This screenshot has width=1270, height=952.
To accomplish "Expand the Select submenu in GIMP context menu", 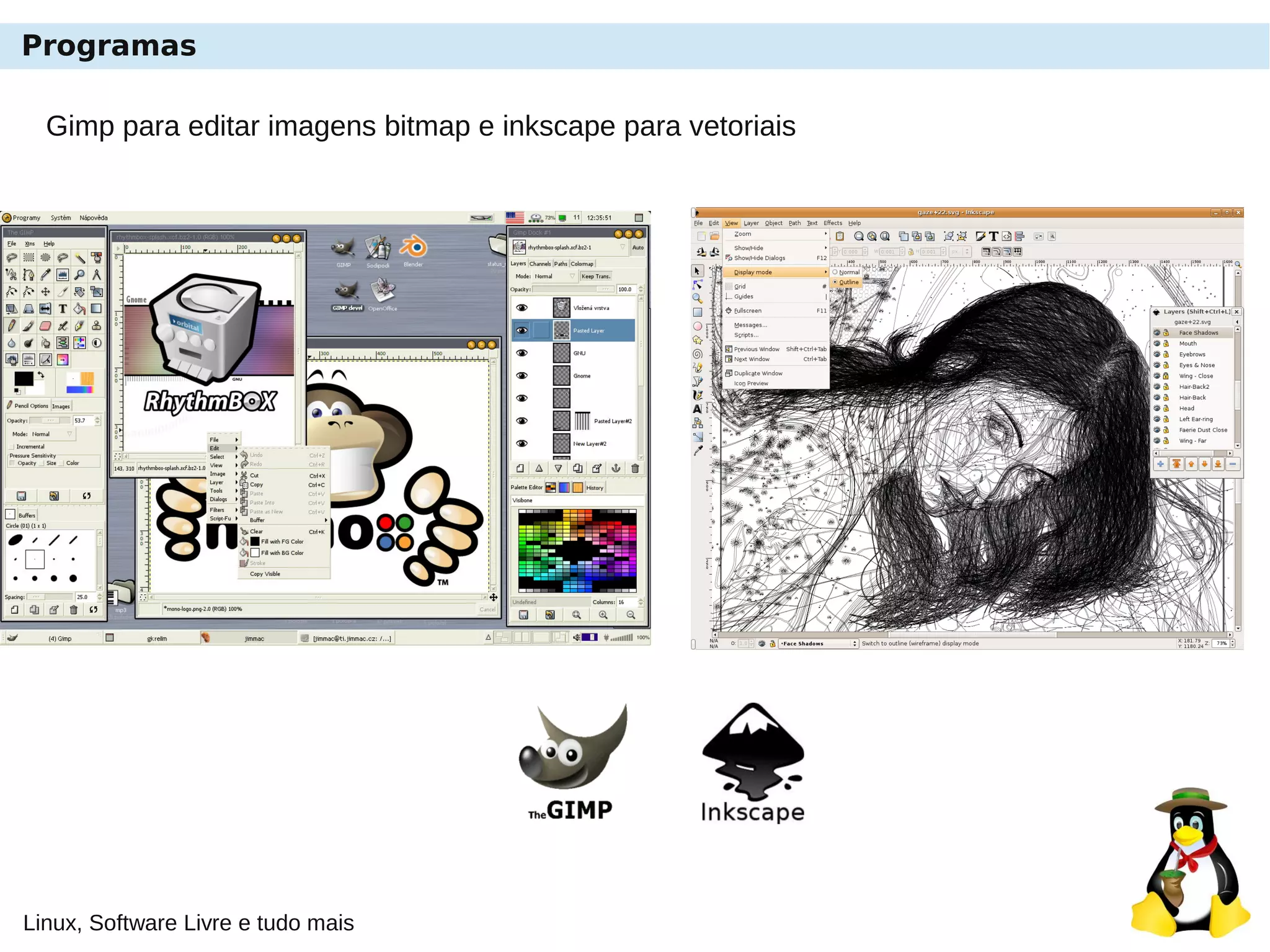I will tap(223, 457).
